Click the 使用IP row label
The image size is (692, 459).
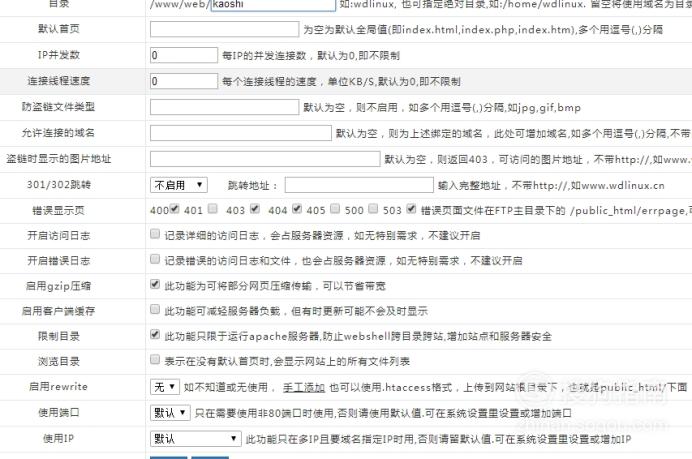coord(58,439)
